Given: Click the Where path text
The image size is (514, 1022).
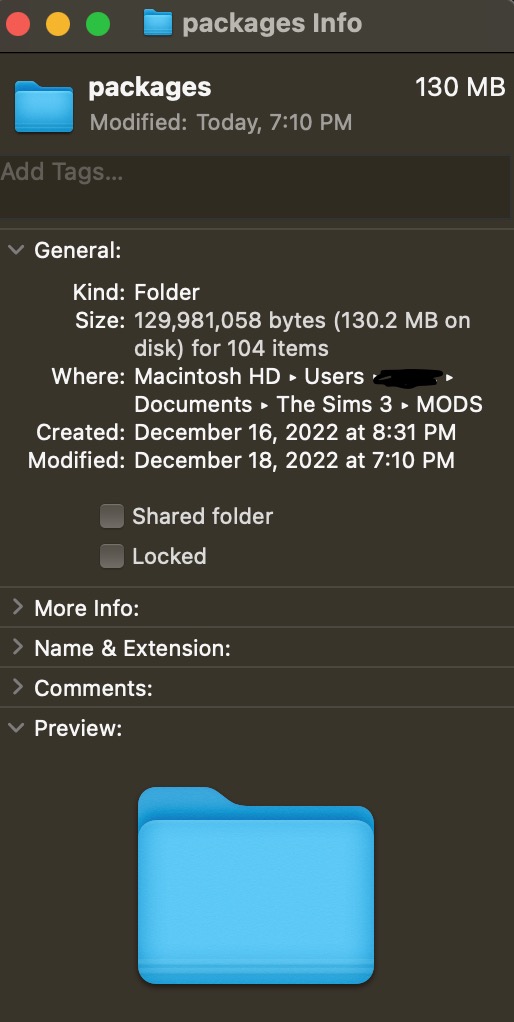Looking at the screenshot, I should (308, 390).
